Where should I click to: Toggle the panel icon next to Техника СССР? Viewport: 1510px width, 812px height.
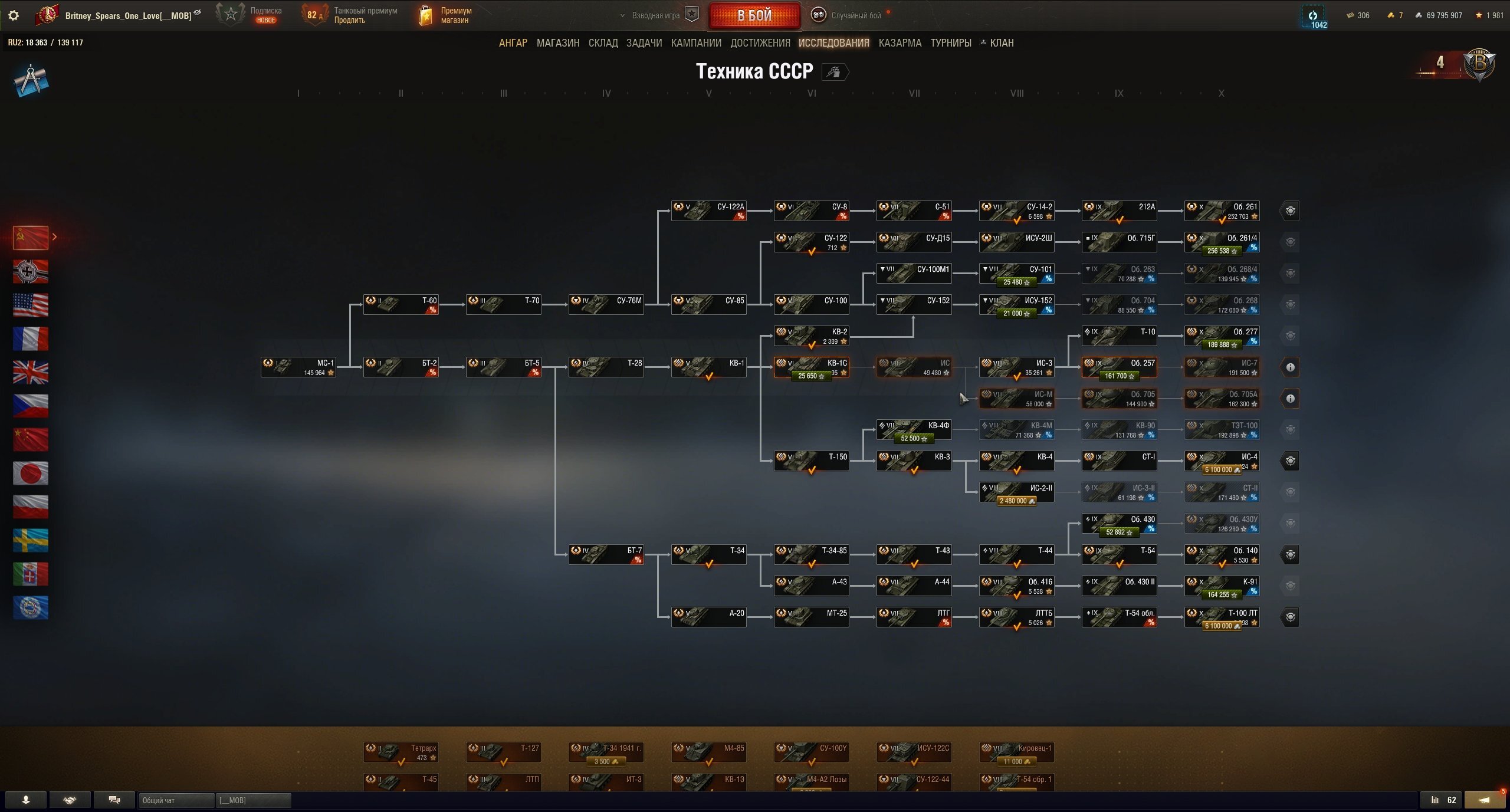click(834, 72)
